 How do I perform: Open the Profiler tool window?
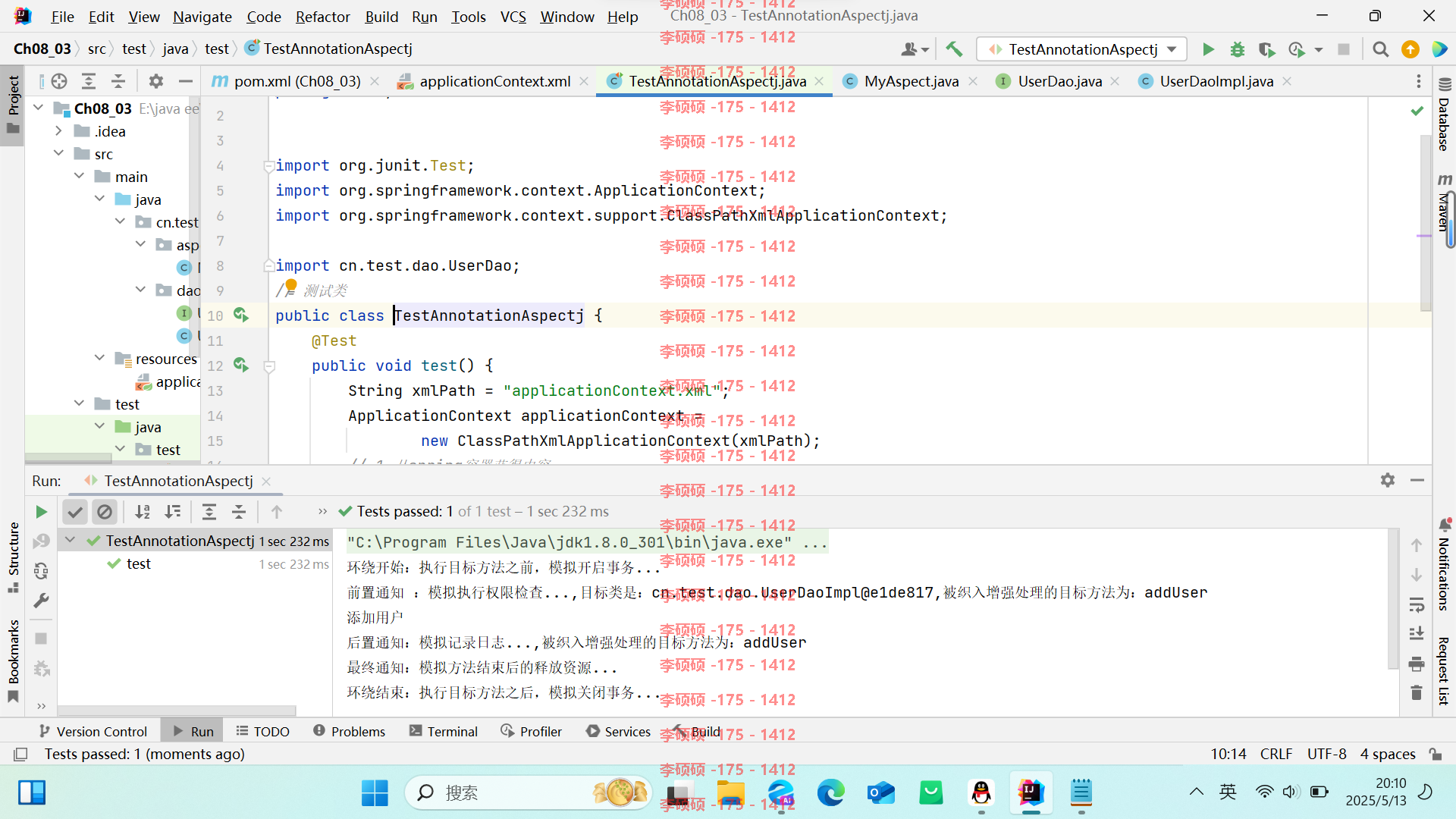tap(532, 731)
